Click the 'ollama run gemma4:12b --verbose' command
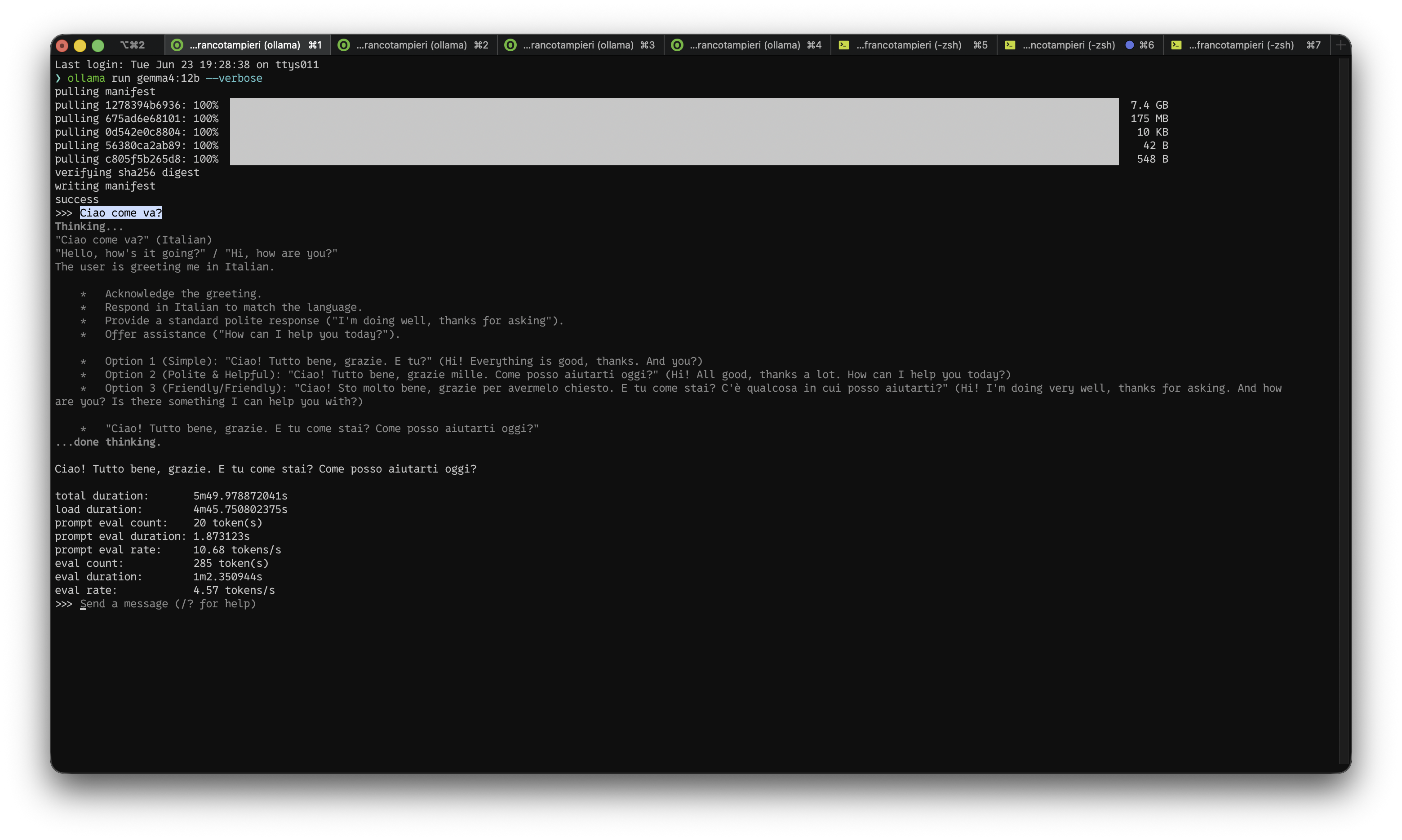The image size is (1402, 840). (165, 78)
